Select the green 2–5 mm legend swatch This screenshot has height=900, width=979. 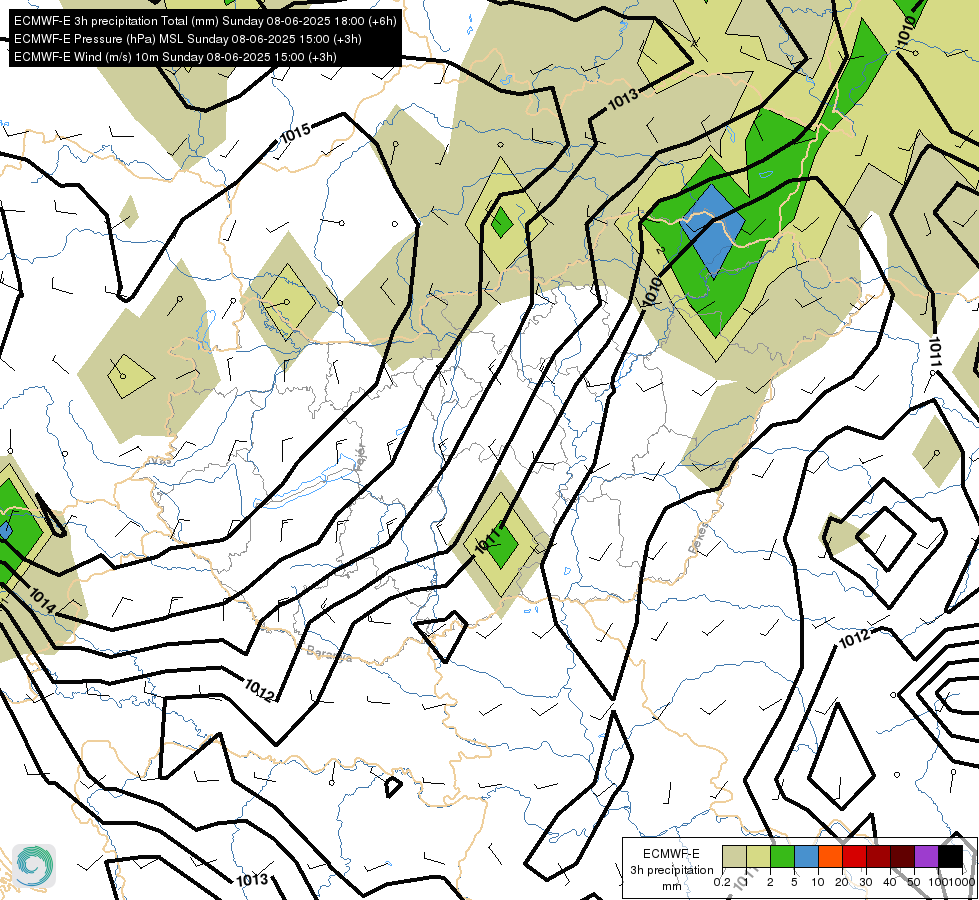pyautogui.click(x=782, y=856)
